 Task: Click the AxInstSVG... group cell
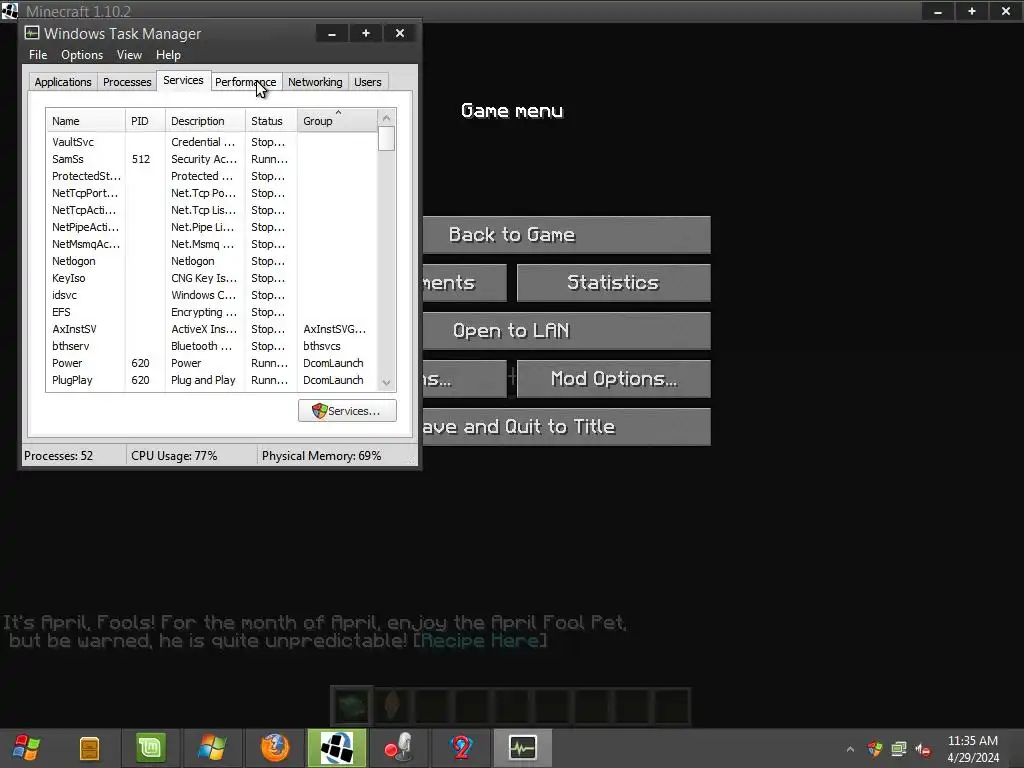point(334,329)
